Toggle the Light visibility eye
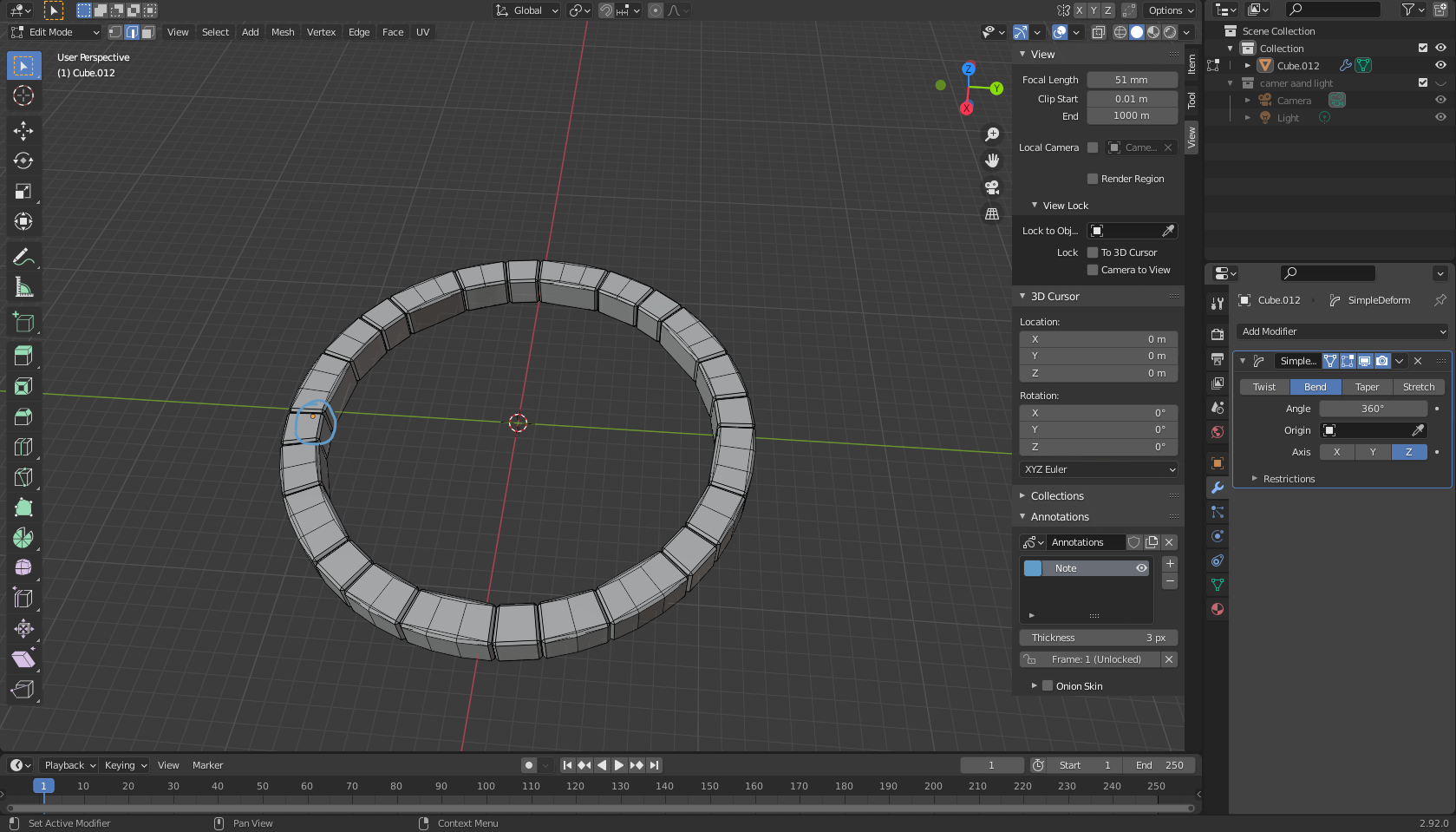This screenshot has height=832, width=1456. pos(1440,117)
